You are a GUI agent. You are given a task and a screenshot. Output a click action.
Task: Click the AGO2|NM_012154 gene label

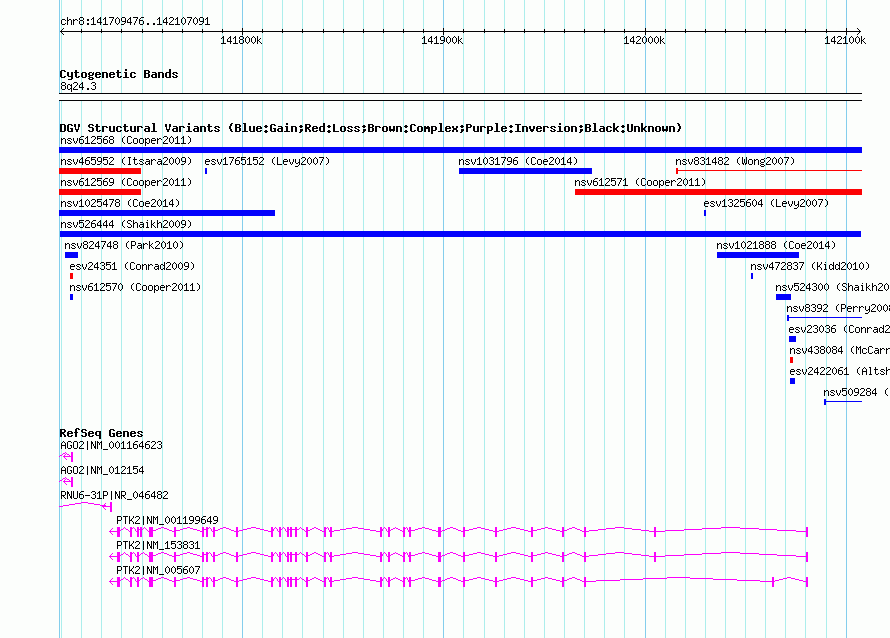(x=102, y=471)
